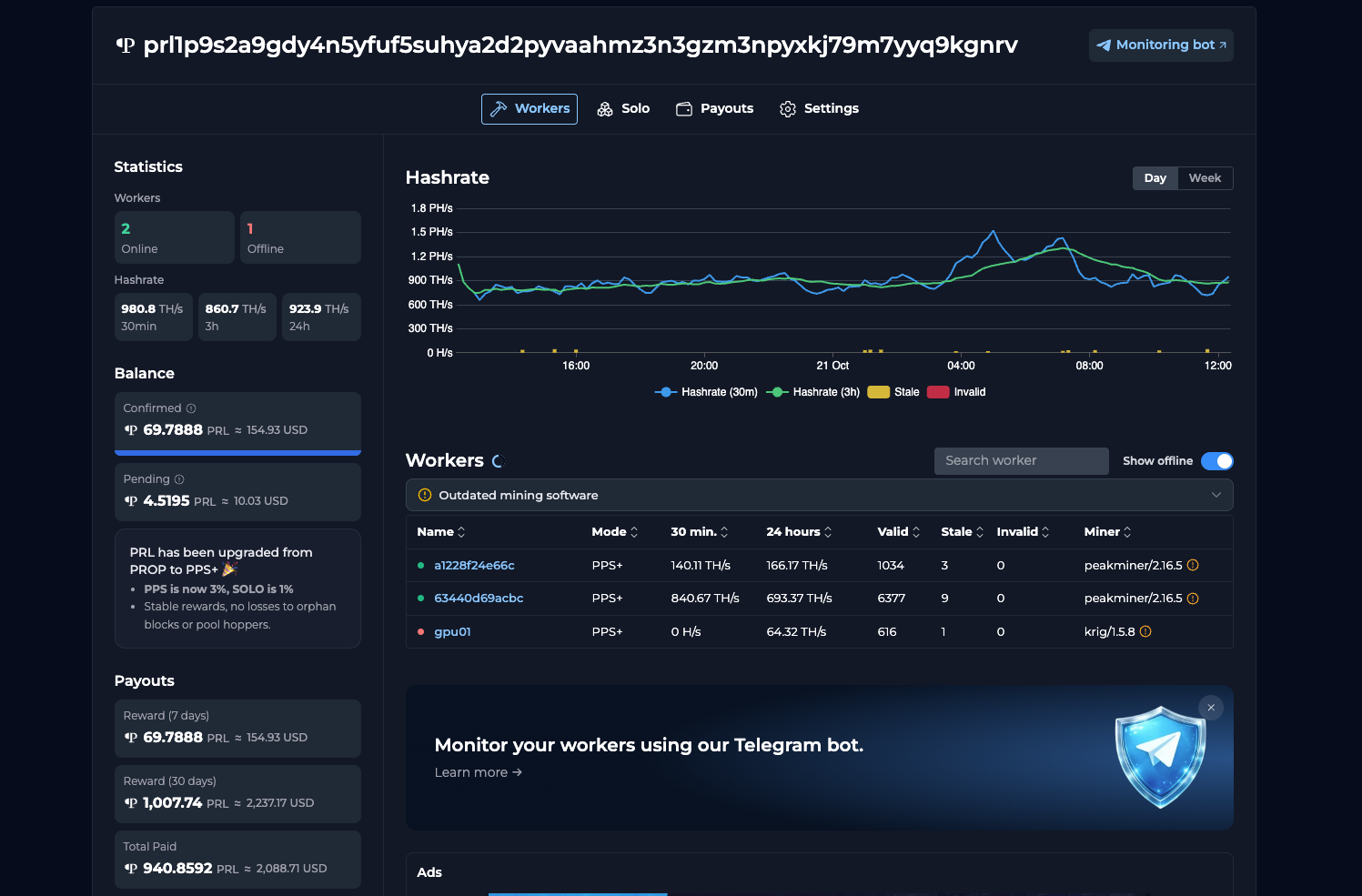Toggle Hashrate (30m) series in chart legend
The height and width of the screenshot is (896, 1362).
point(706,392)
